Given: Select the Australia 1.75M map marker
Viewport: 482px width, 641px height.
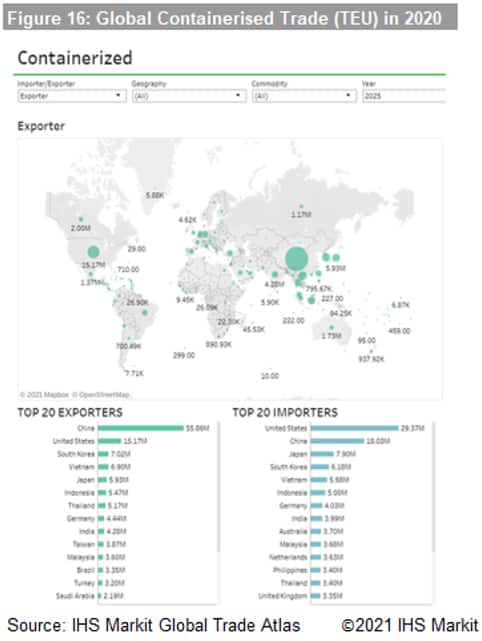Looking at the screenshot, I should (332, 327).
